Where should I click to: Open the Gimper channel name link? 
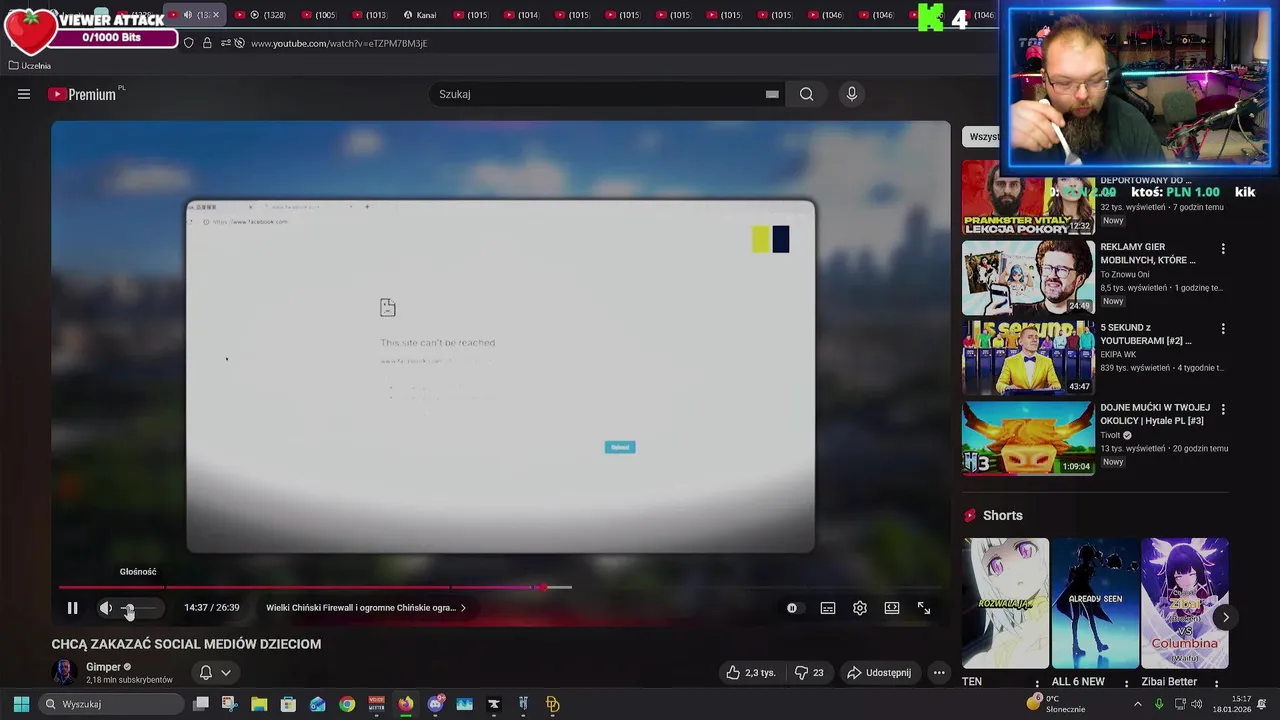click(x=103, y=667)
